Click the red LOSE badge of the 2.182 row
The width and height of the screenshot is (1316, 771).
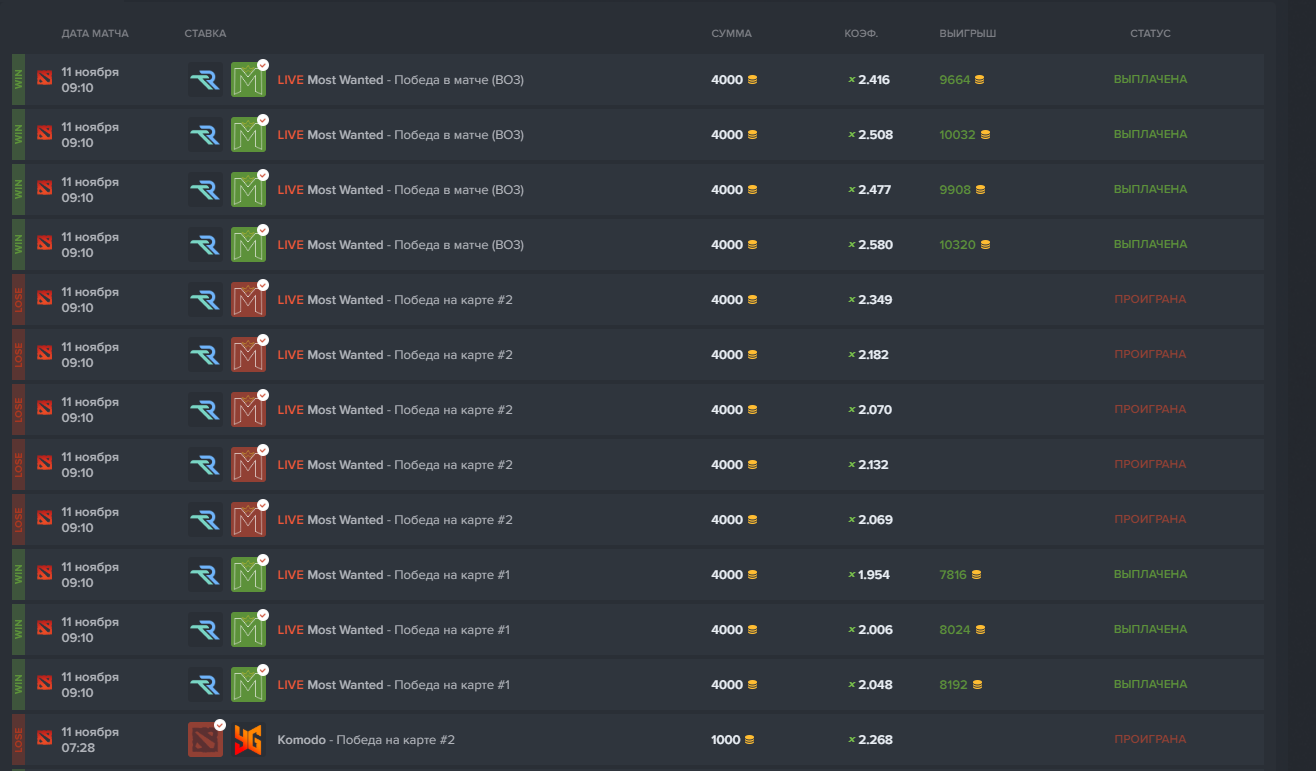click(x=18, y=355)
